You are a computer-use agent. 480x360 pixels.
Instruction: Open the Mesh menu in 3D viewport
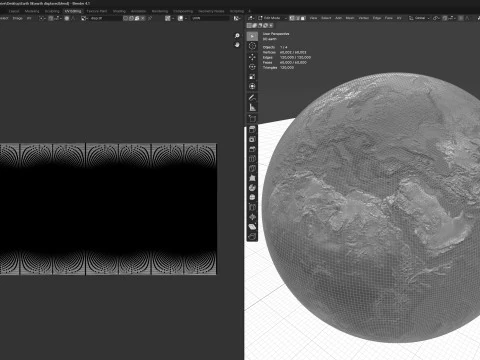pyautogui.click(x=350, y=18)
